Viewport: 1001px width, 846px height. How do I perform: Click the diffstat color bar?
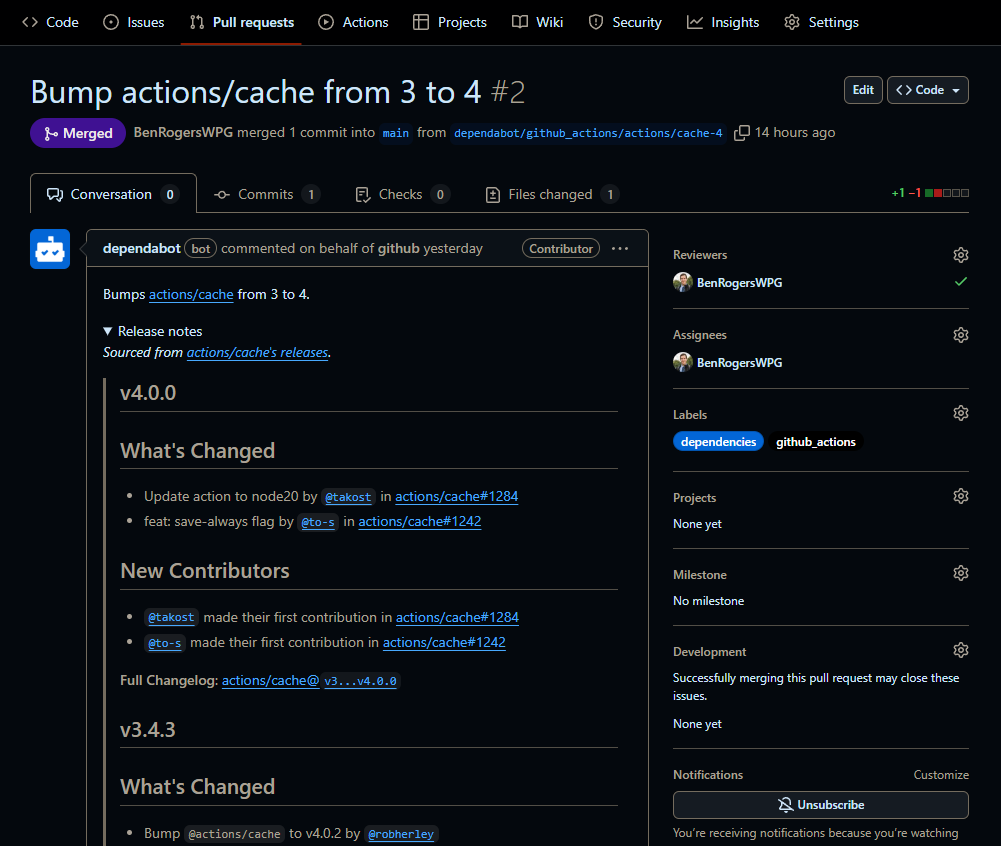click(947, 193)
